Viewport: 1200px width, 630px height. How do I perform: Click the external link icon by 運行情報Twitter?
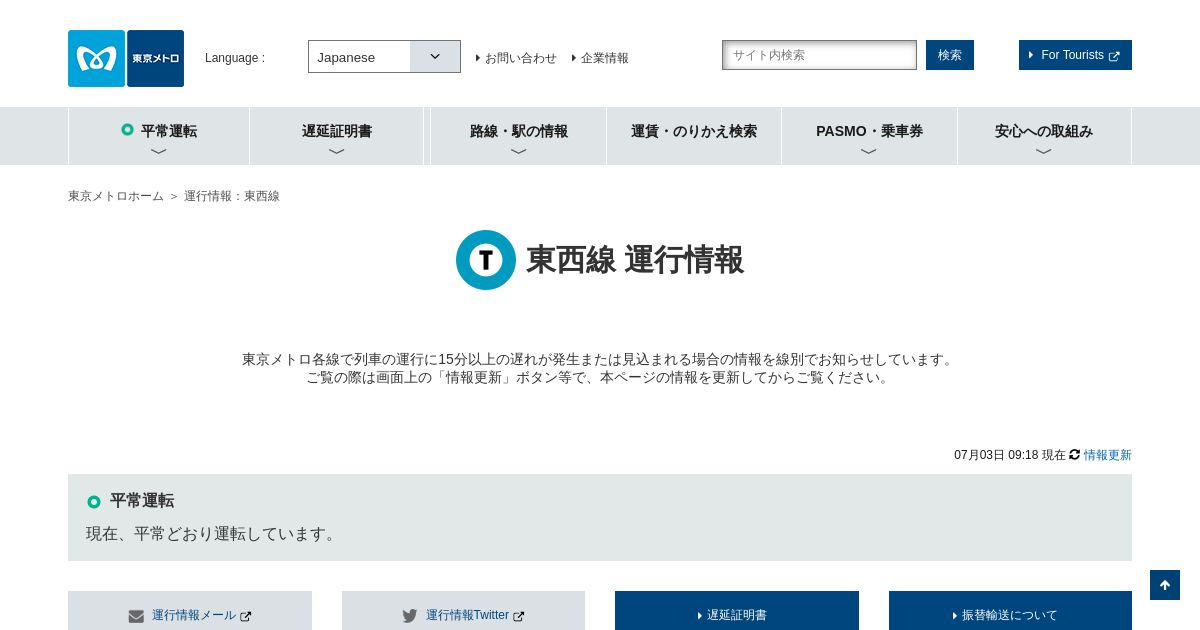518,616
